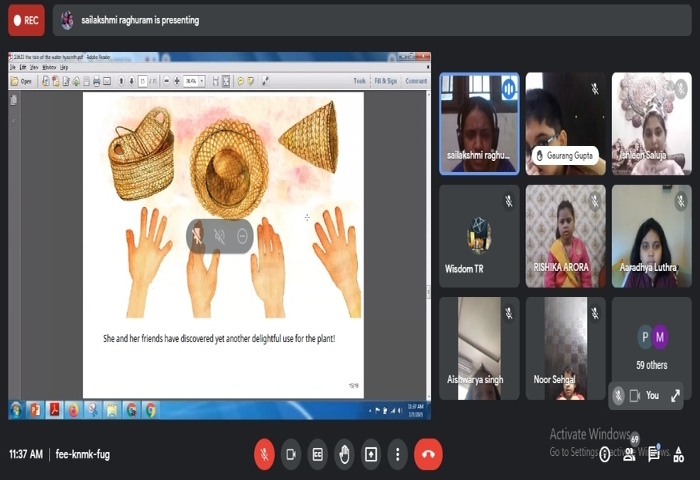Leave the call with the red hang-up button
This screenshot has height=480, width=700.
429,455
